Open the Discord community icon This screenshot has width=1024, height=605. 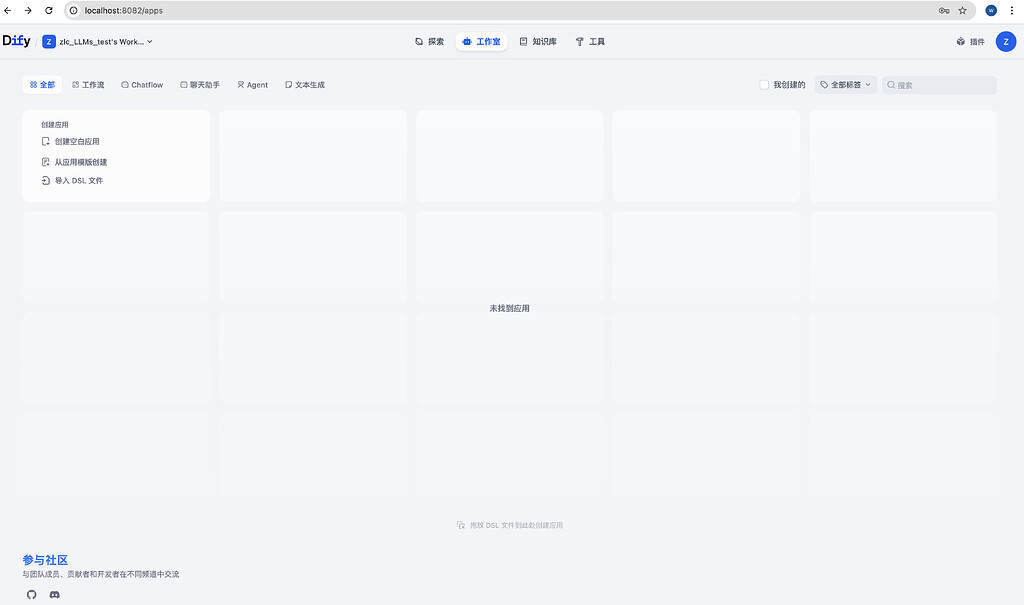[54, 595]
